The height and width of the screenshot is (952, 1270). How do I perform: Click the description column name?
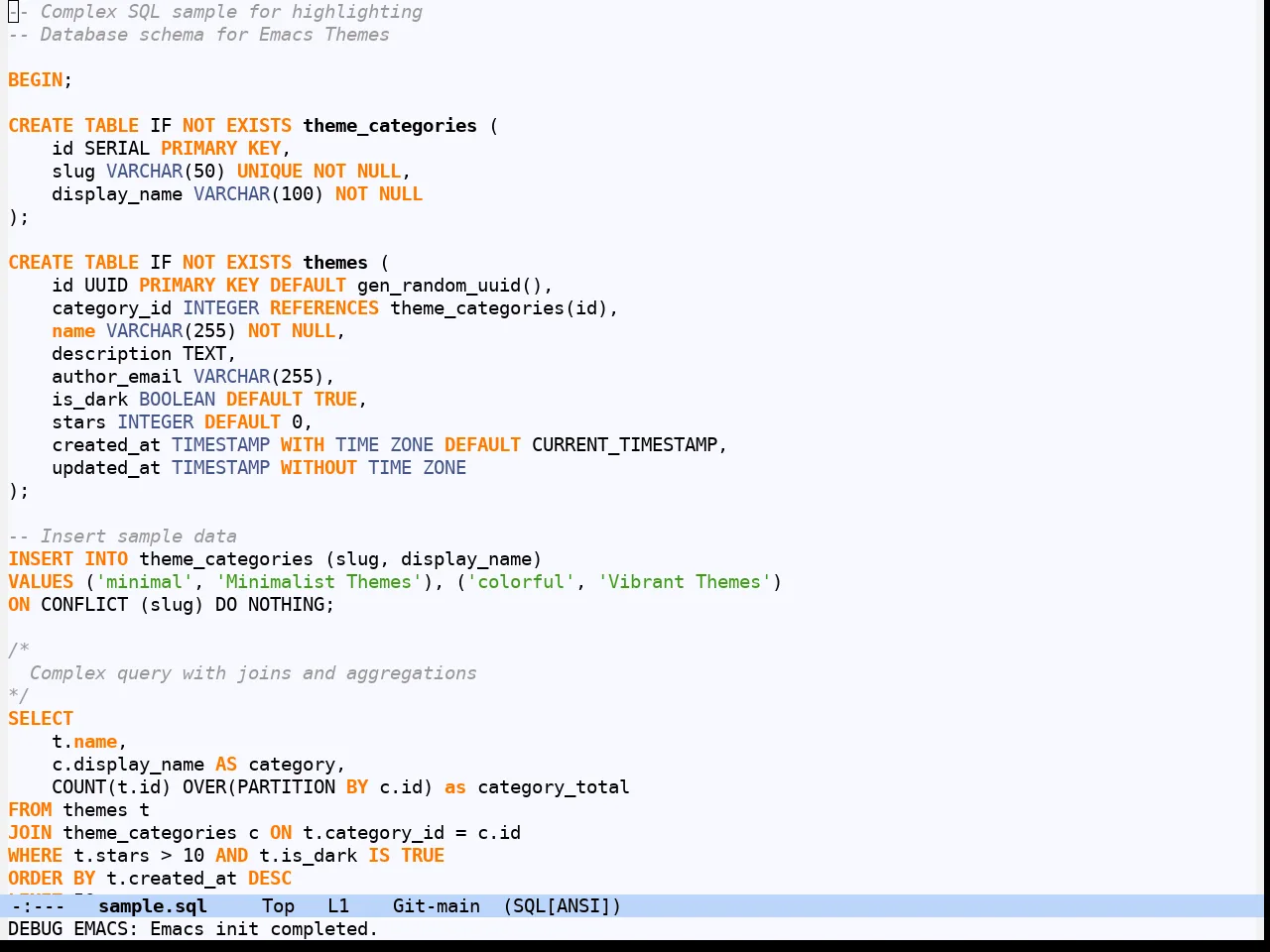tap(111, 353)
